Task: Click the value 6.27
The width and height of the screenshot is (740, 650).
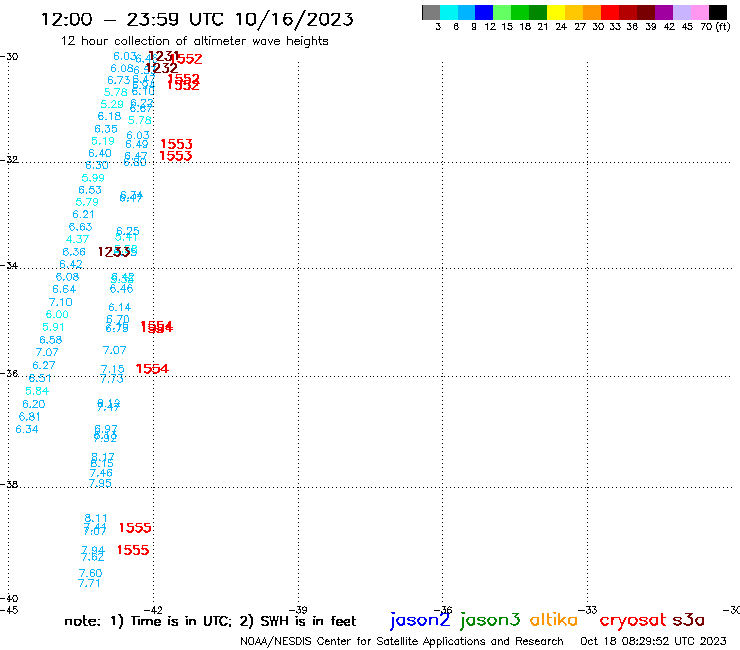Action: [x=44, y=365]
